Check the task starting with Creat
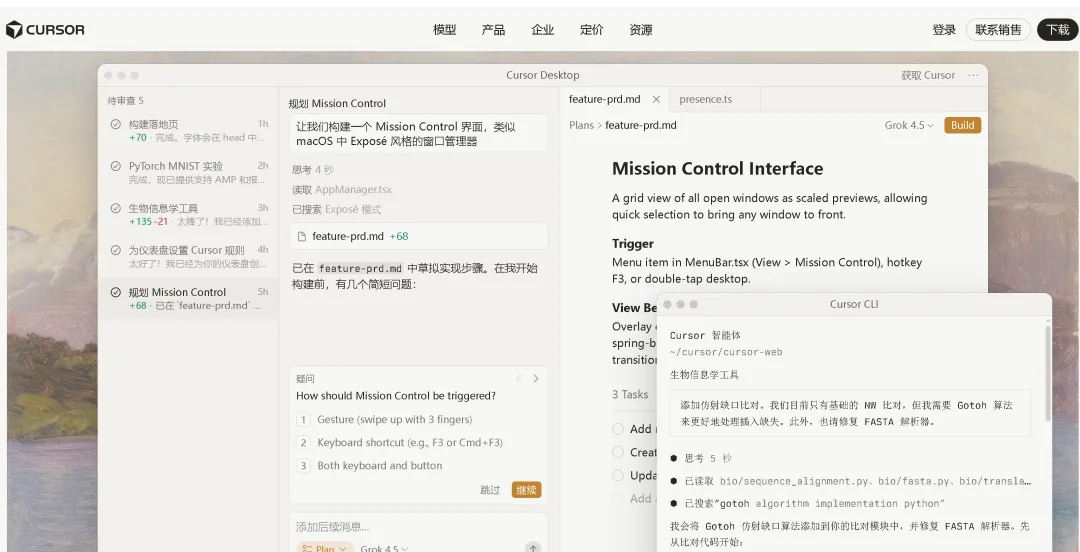 618,452
